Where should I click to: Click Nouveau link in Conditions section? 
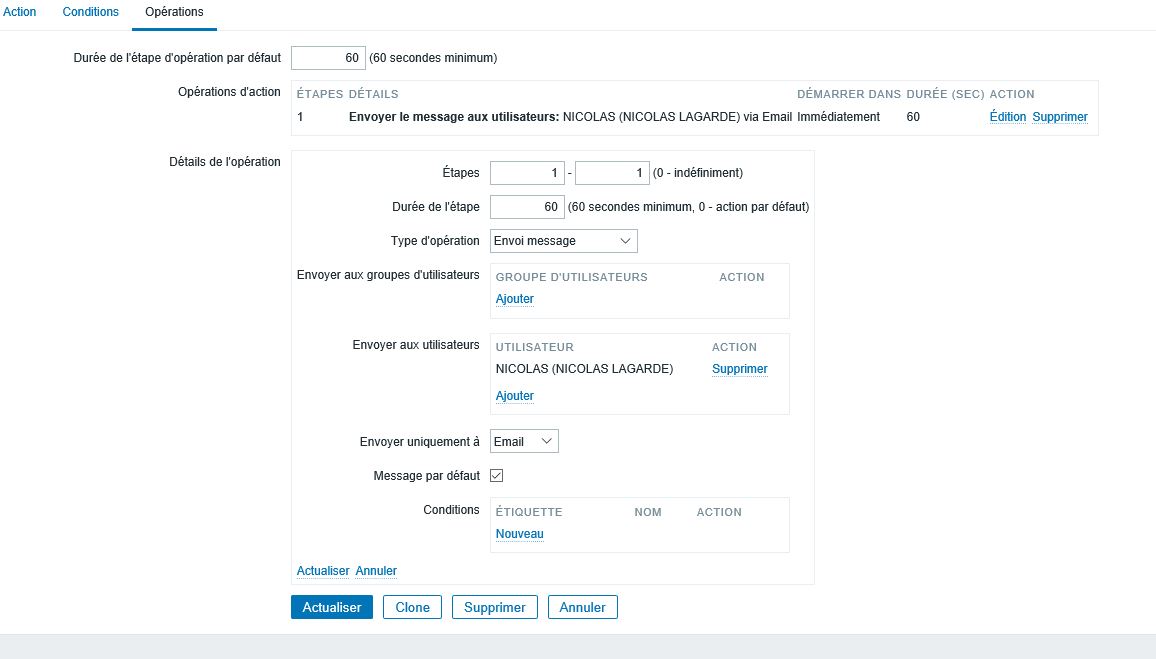519,534
